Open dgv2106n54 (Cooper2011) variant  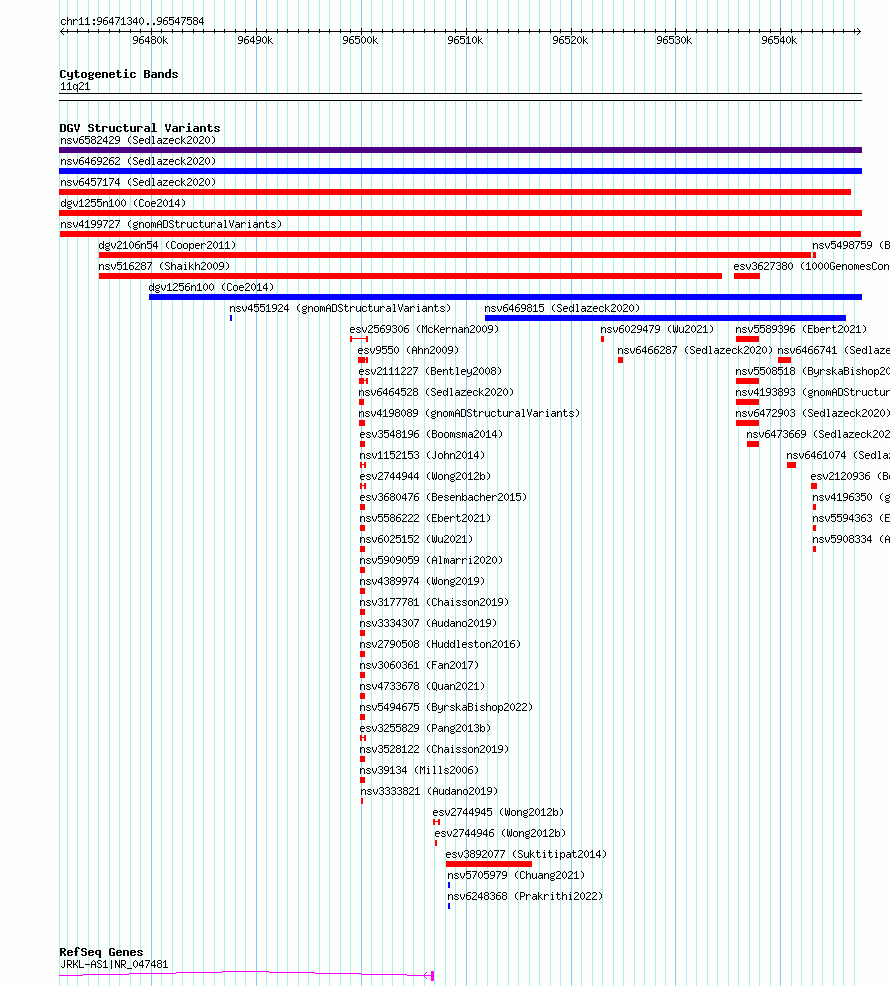167,245
